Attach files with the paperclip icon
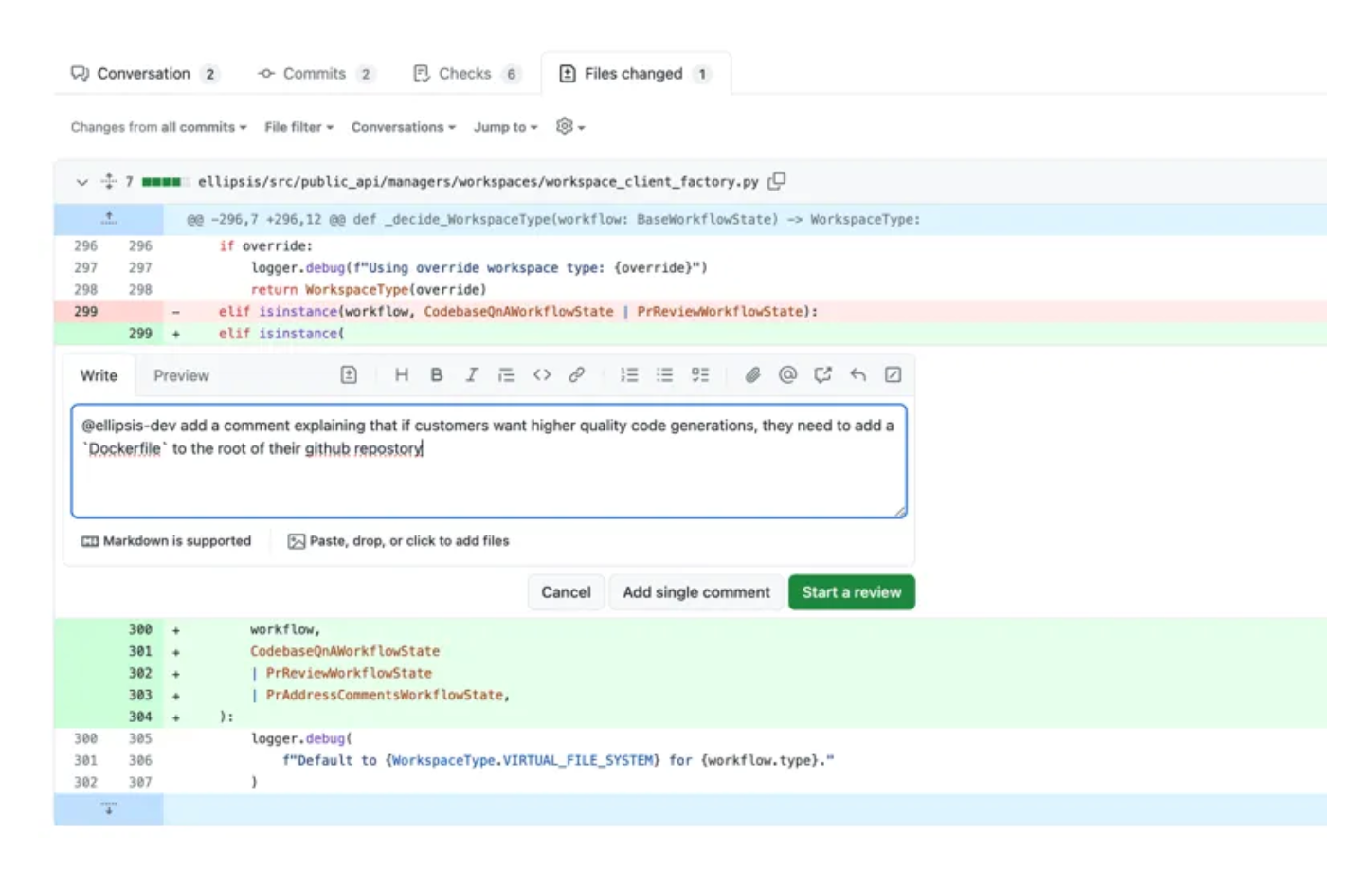 coord(752,375)
